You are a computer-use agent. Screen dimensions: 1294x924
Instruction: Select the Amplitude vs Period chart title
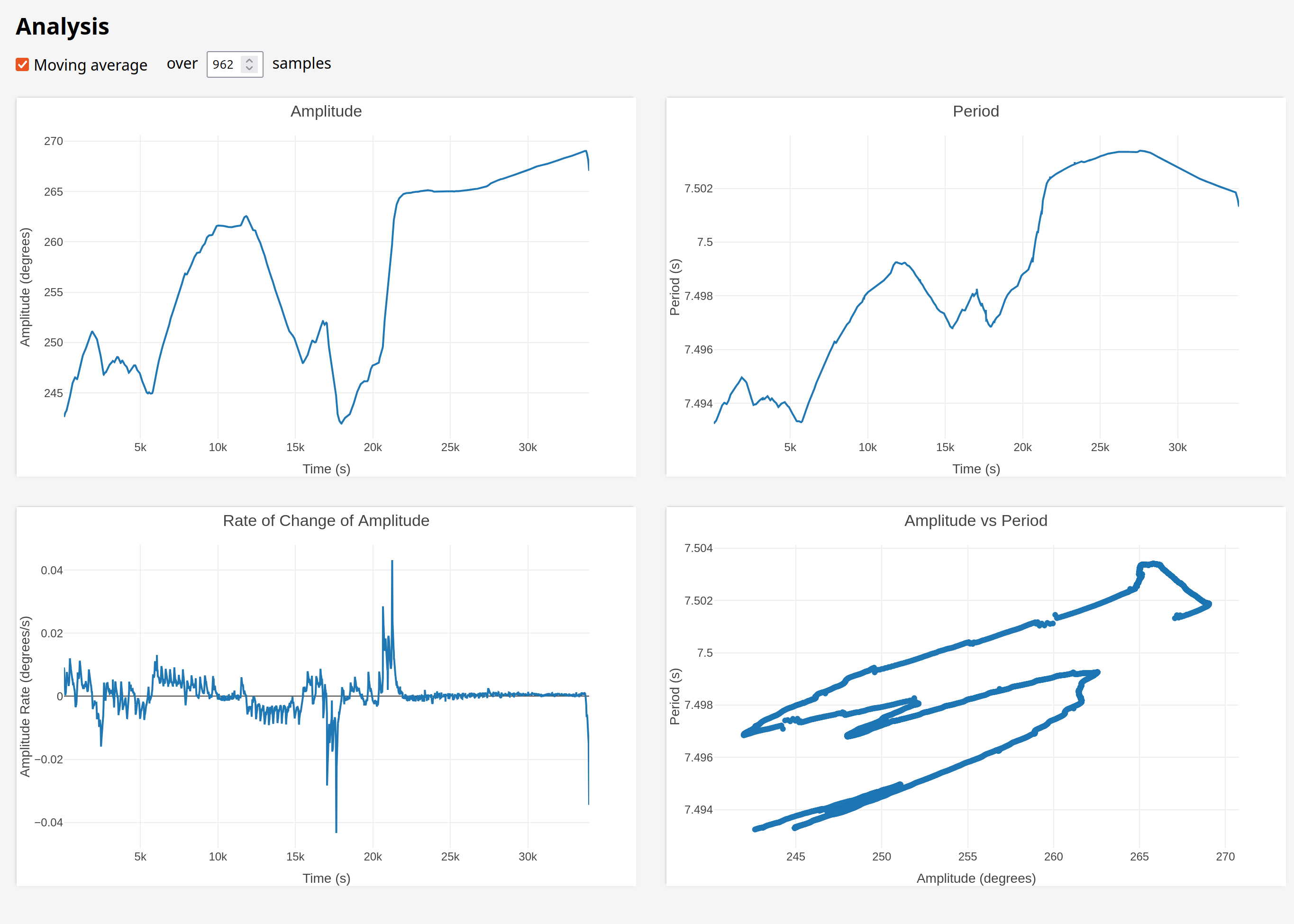coord(975,521)
